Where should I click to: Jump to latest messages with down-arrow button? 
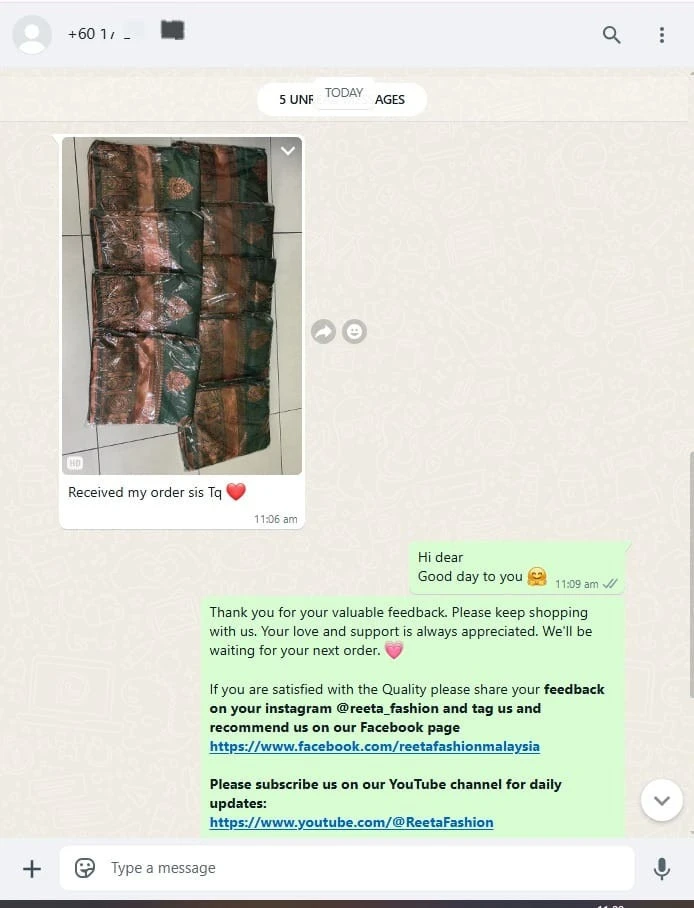tap(662, 800)
